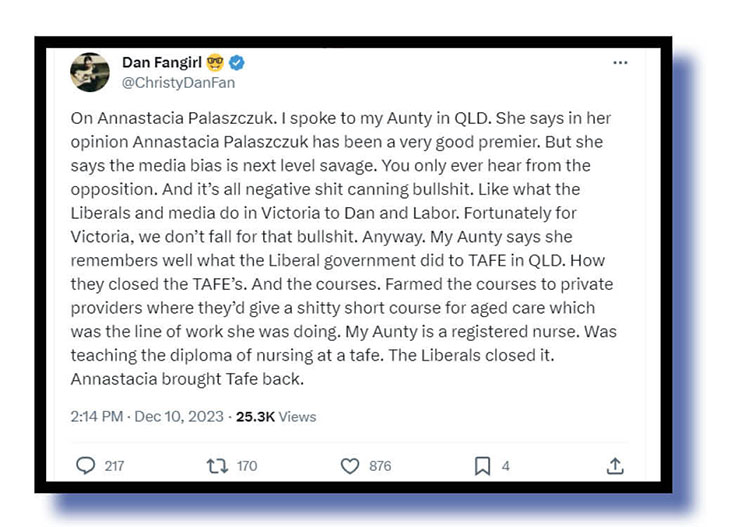Screen dimensions: 737x527
Task: Like the tweet with the heart icon
Action: pyautogui.click(x=349, y=465)
